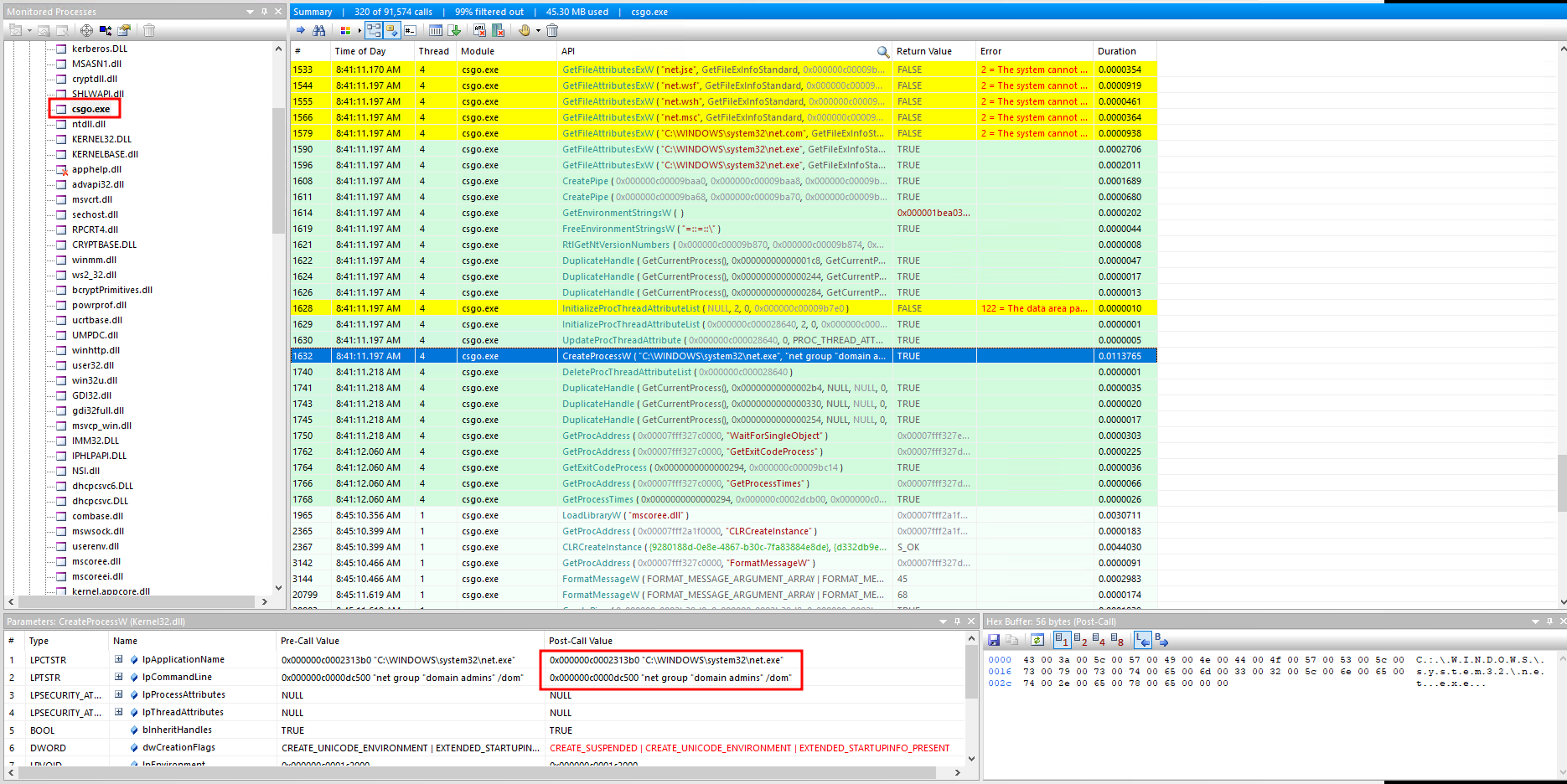Sort by the Error column header
The height and width of the screenshot is (784, 1567).
1034,51
